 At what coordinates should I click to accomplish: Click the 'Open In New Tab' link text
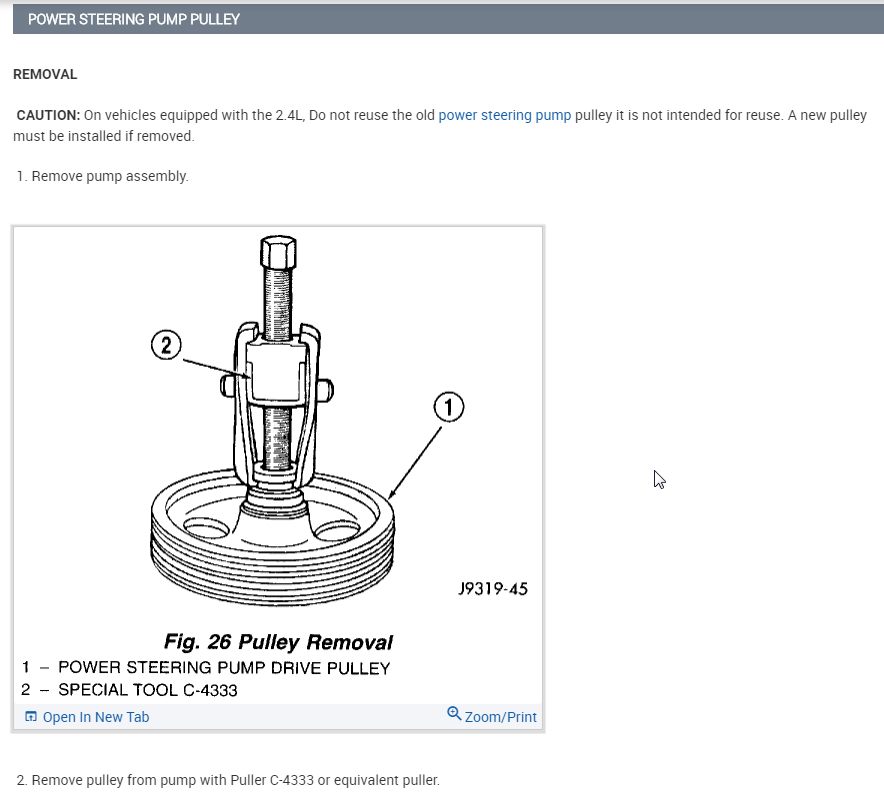[96, 717]
